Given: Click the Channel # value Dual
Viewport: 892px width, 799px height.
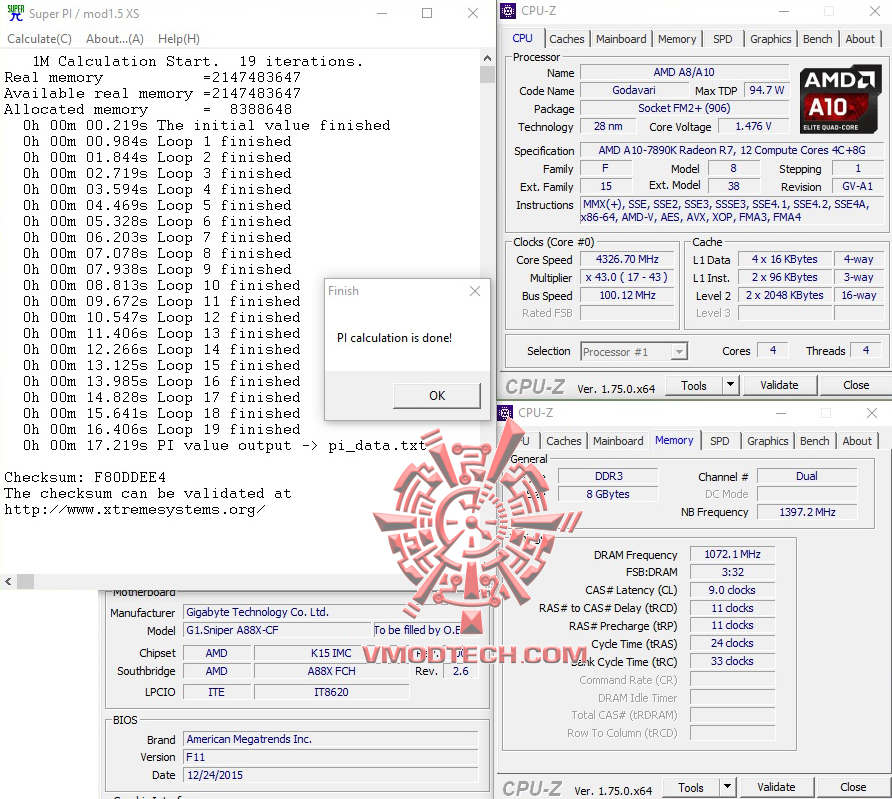Looking at the screenshot, I should [x=807, y=476].
